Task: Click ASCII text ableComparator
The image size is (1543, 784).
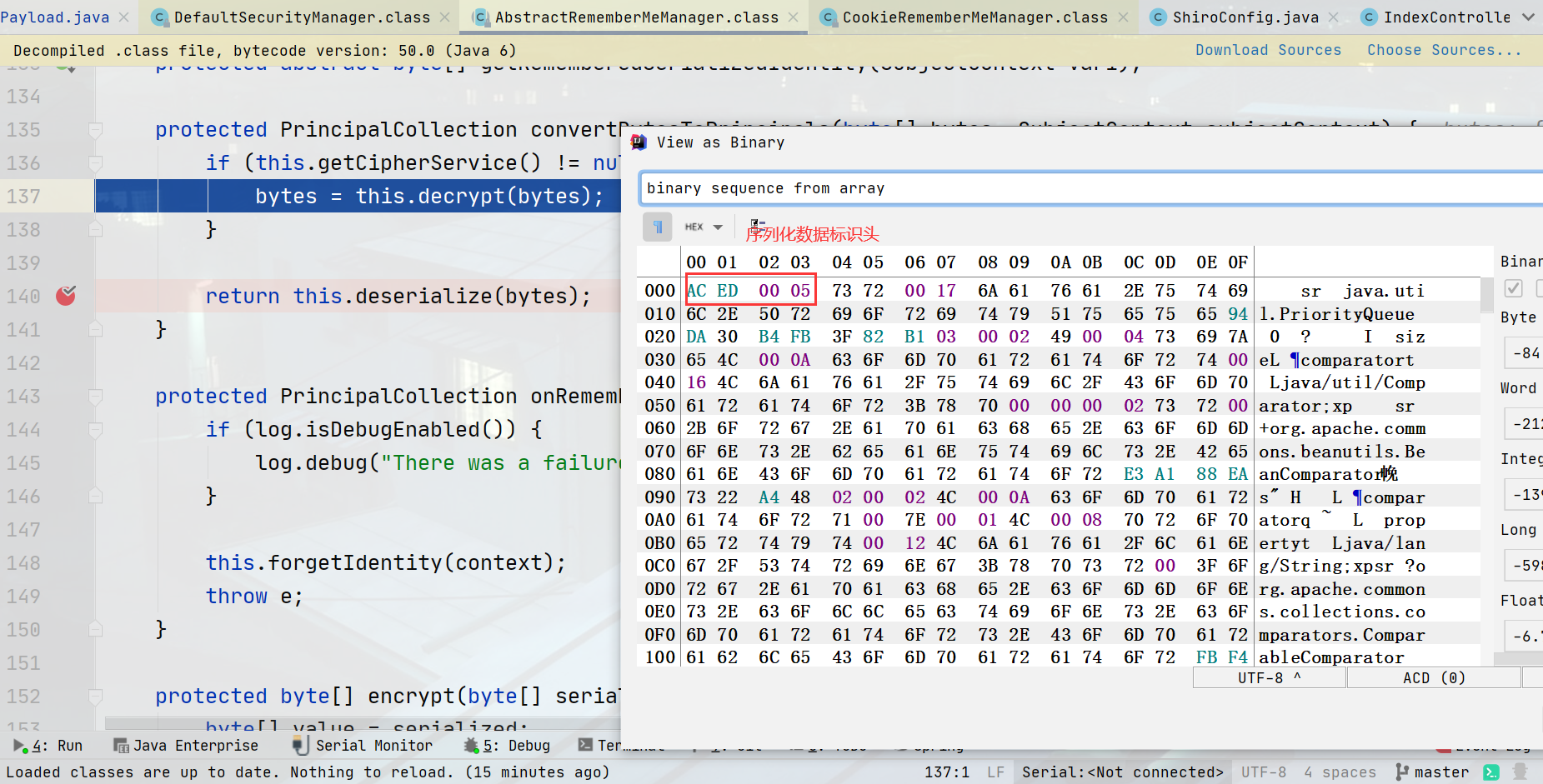Action: click(1331, 657)
